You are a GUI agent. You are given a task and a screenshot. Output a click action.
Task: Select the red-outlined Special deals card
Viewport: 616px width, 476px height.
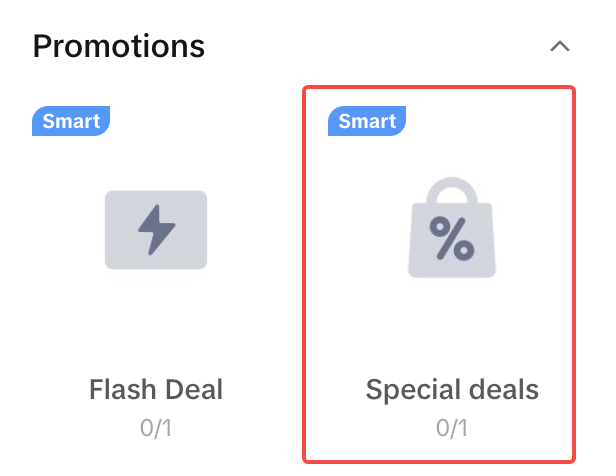pos(440,320)
